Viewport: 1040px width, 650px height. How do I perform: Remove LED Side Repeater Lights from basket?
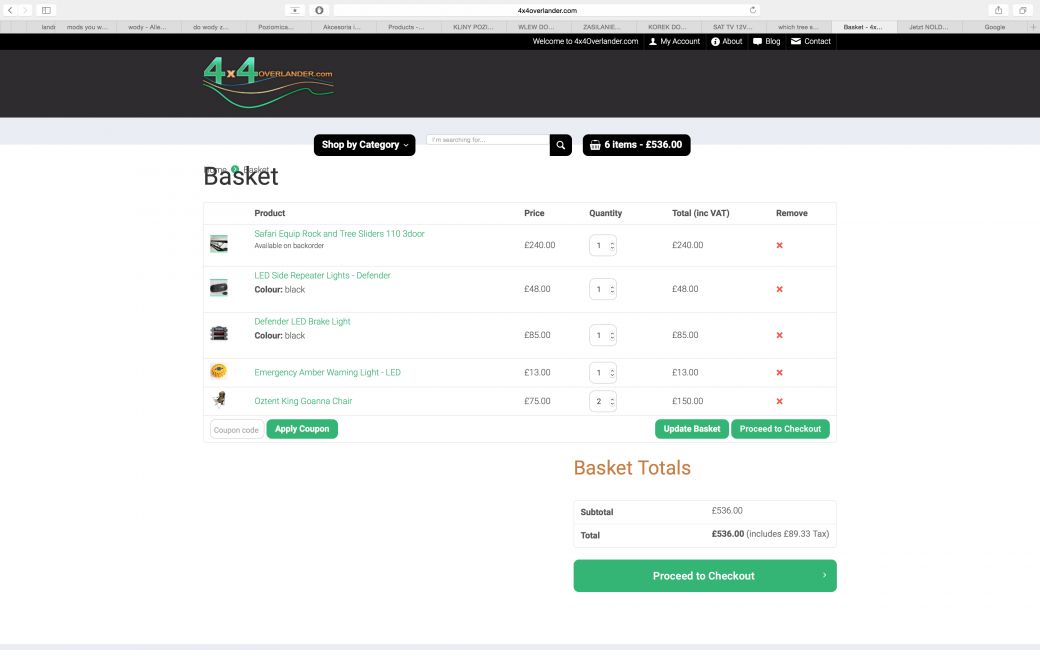point(779,289)
